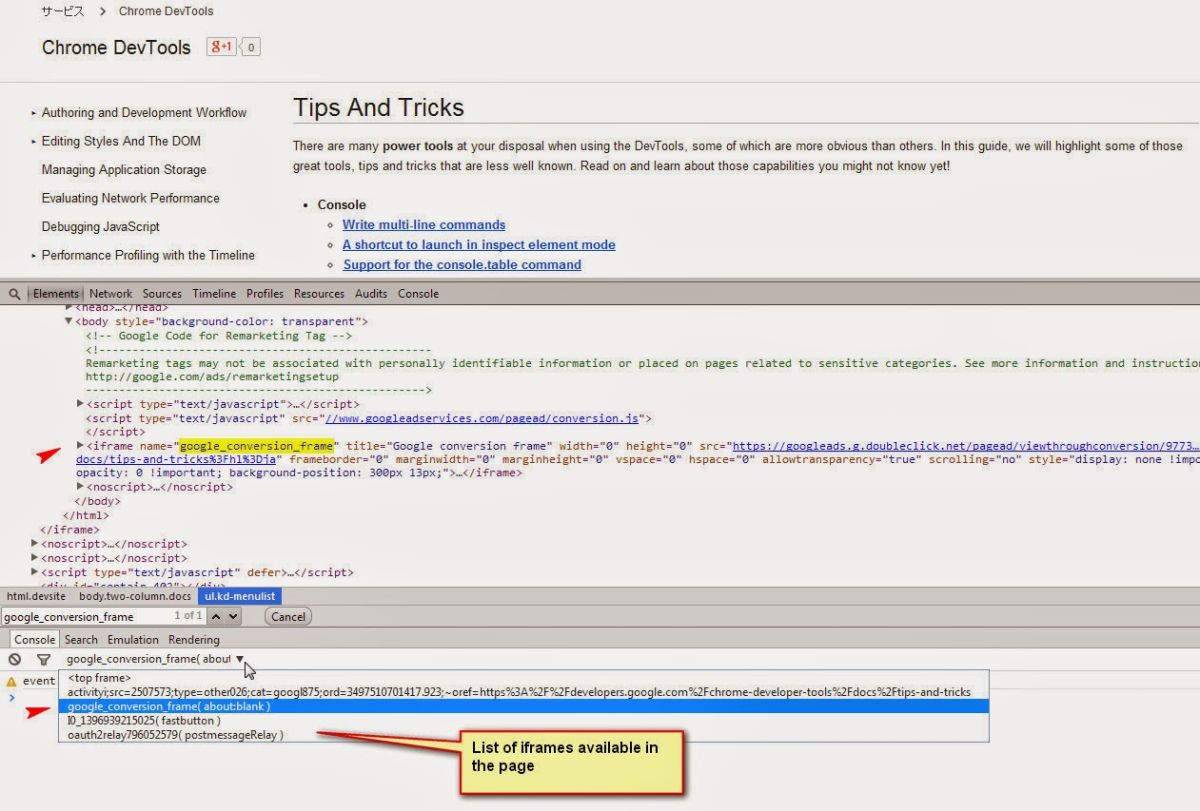Open the doubleclick viewthroughconversion src link
Viewport: 1200px width, 811px height.
(964, 446)
